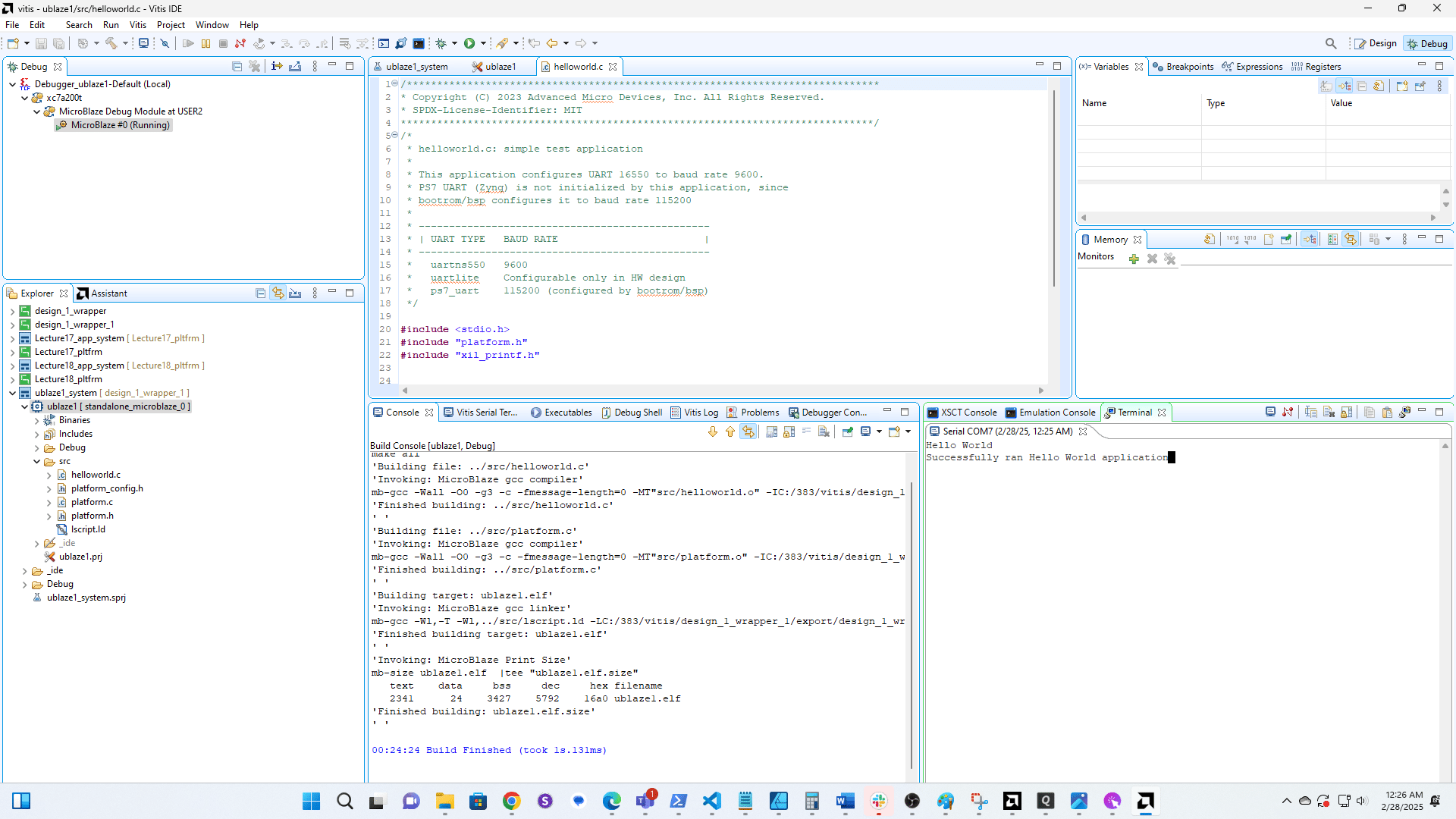The width and height of the screenshot is (1456, 819).
Task: Click the toolbar search magnifier
Action: (x=1331, y=44)
